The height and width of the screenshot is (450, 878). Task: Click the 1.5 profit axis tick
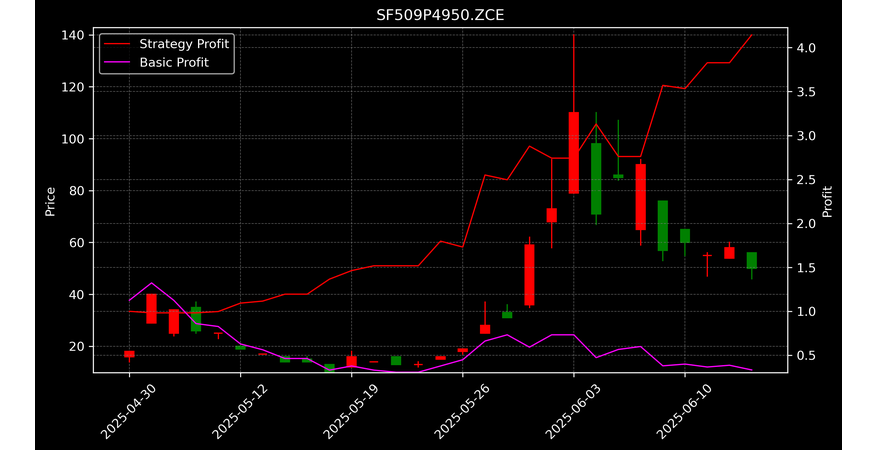click(806, 268)
